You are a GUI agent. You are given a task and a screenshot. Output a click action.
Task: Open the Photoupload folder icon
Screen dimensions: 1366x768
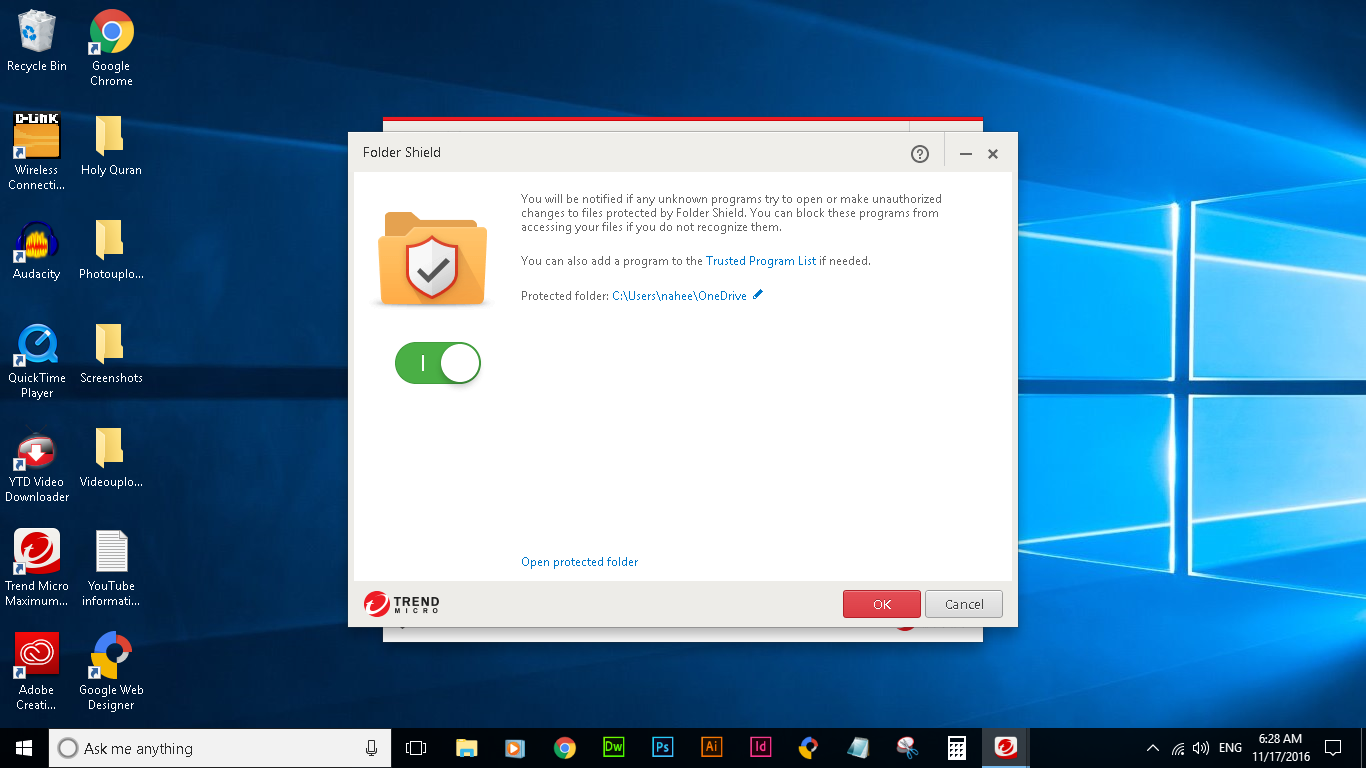(111, 249)
